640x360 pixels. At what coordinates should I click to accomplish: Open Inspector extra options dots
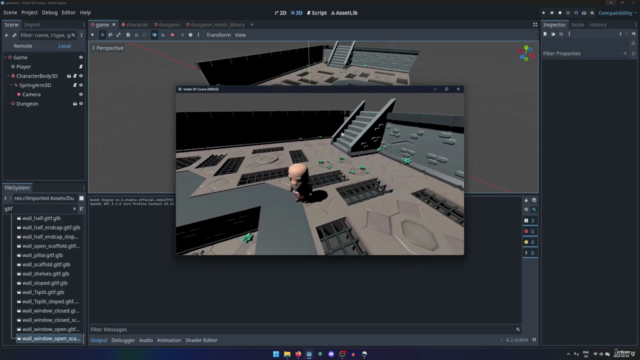click(569, 34)
